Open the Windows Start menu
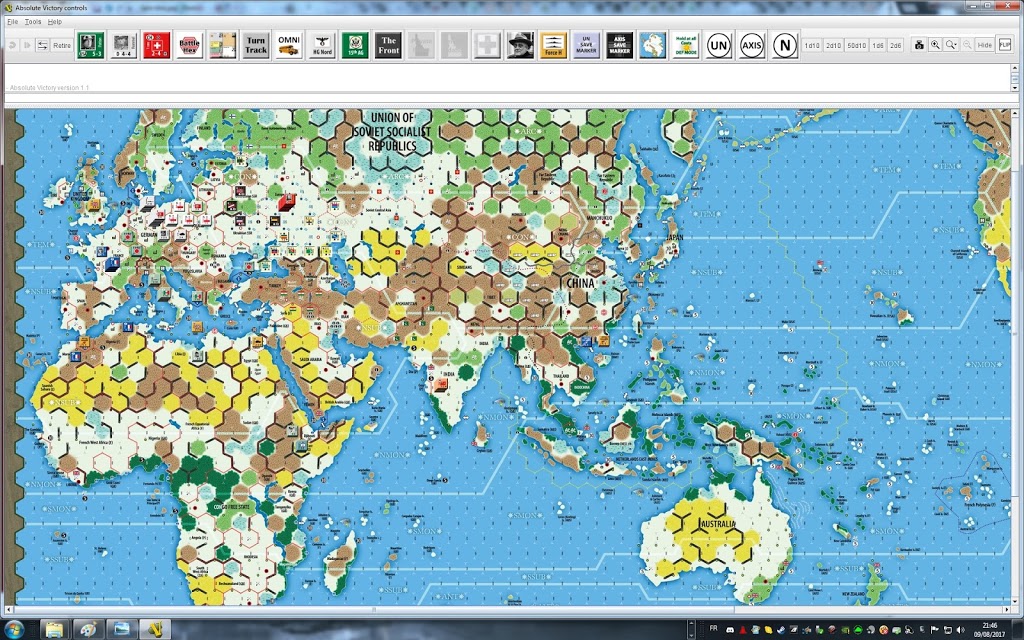Image resolution: width=1024 pixels, height=640 pixels. pos(14,629)
